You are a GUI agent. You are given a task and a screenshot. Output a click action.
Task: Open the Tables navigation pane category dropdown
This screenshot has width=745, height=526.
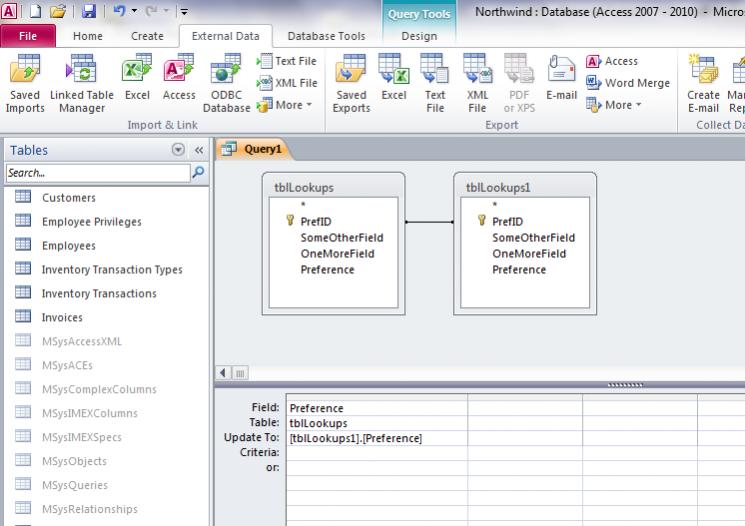178,150
